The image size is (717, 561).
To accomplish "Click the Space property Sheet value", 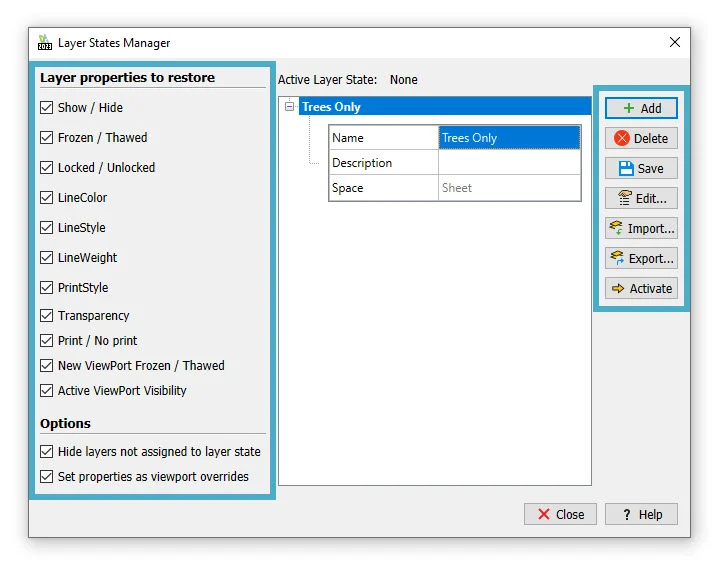I will (x=508, y=188).
